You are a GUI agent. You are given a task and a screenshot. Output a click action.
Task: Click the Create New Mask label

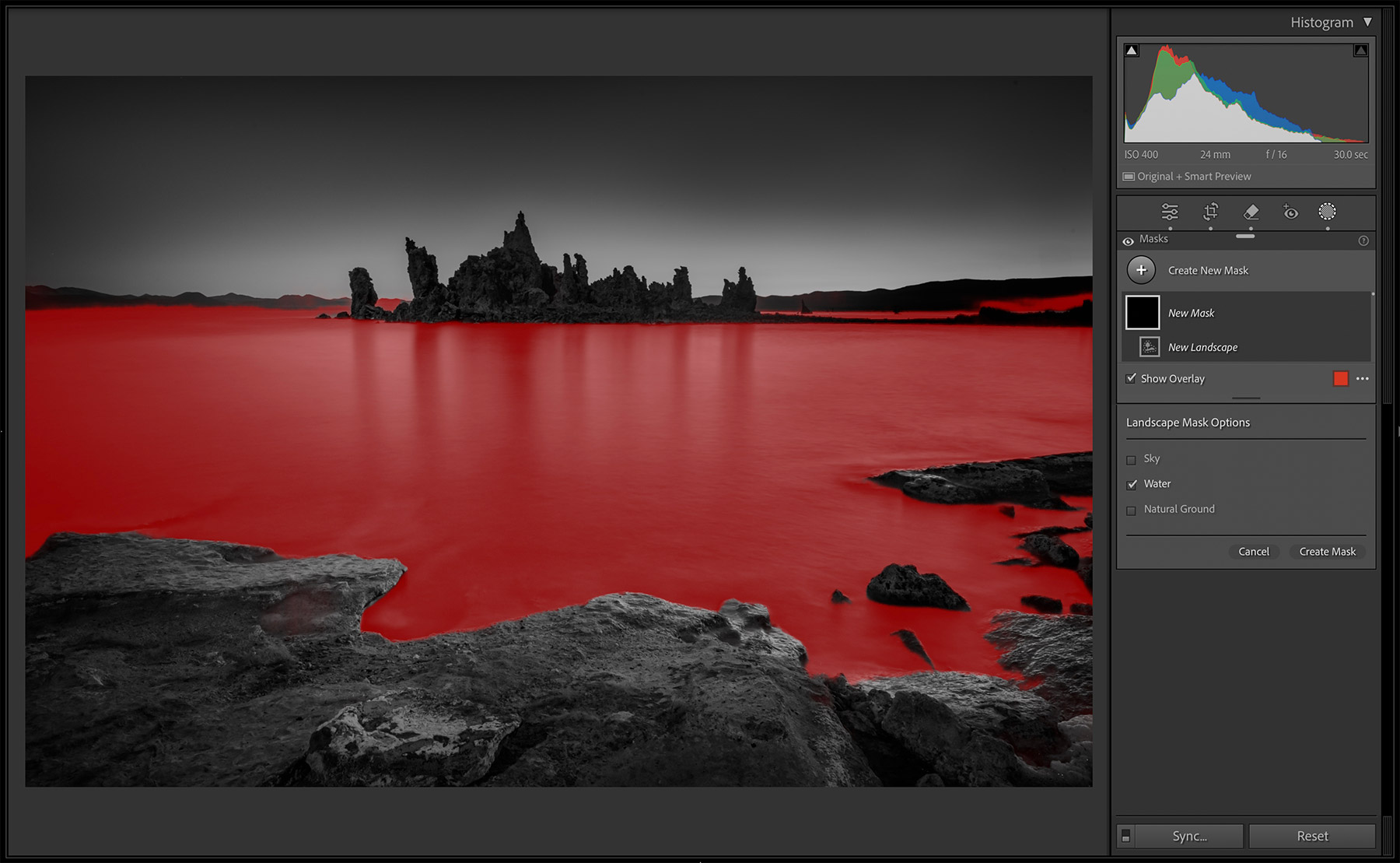pyautogui.click(x=1208, y=270)
